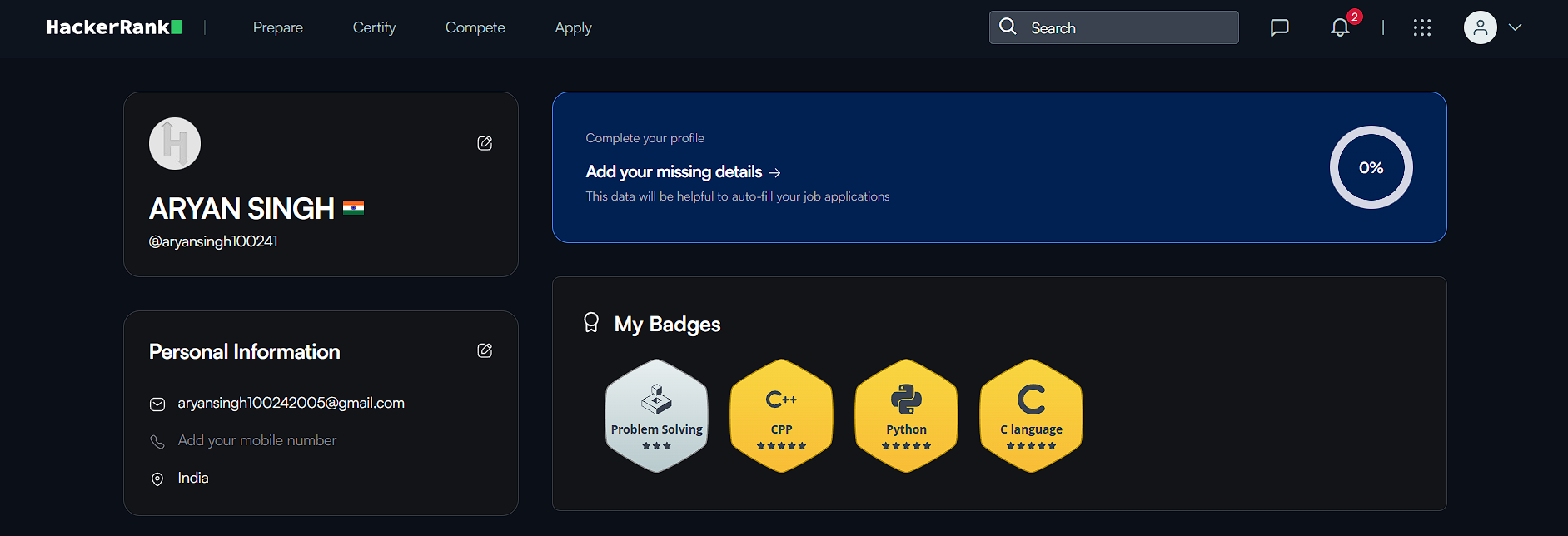Click the profile picture placeholder
The height and width of the screenshot is (536, 1568).
point(175,143)
